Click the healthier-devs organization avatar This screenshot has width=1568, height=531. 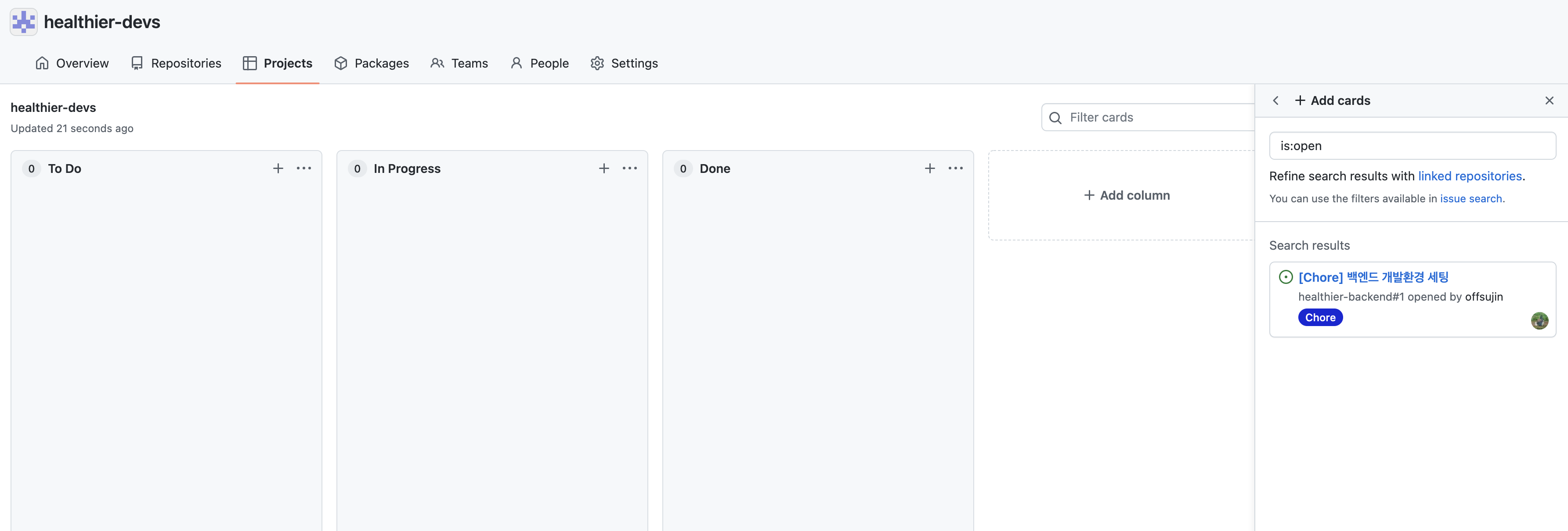click(24, 22)
